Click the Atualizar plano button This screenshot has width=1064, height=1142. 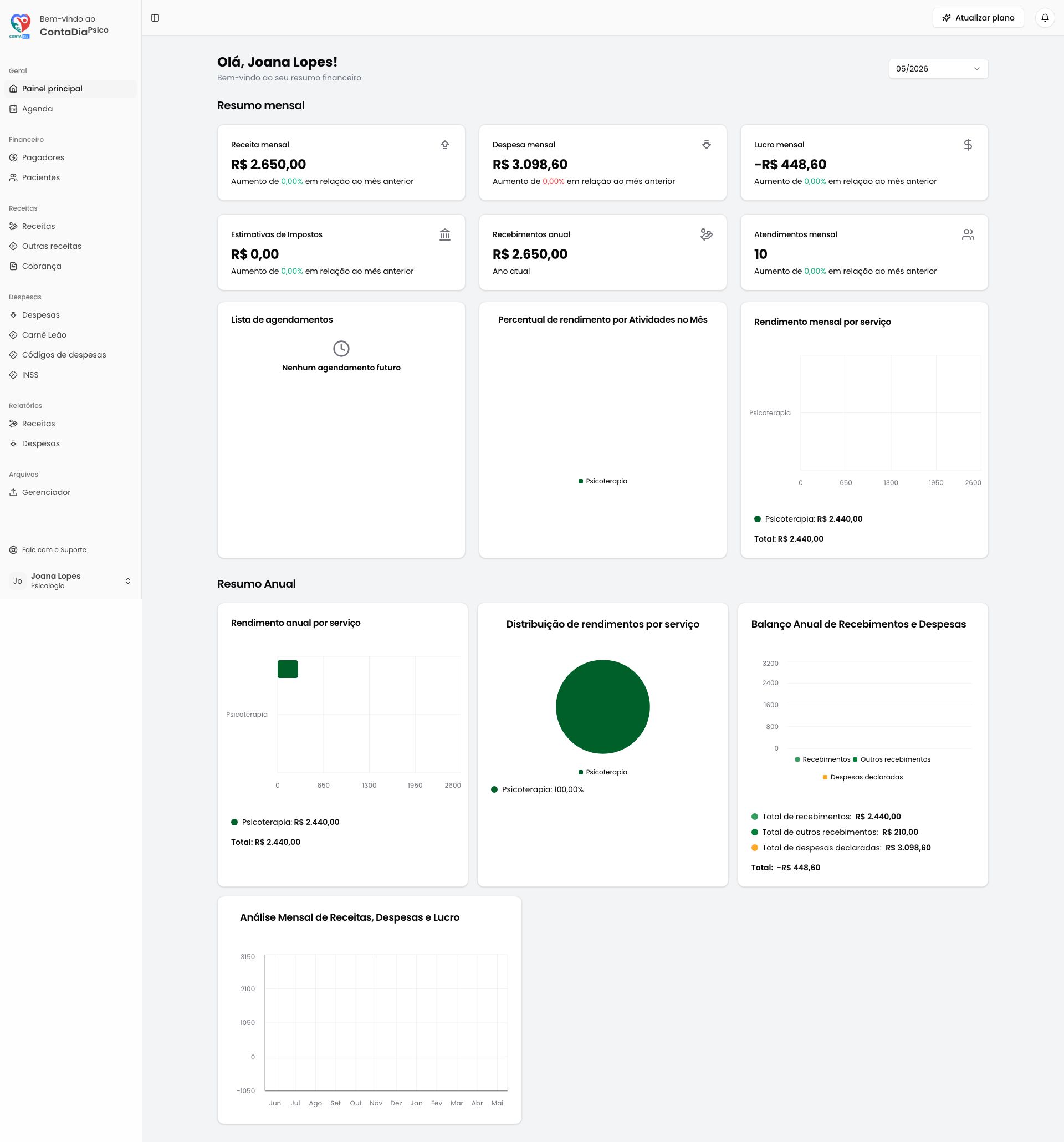(x=978, y=18)
